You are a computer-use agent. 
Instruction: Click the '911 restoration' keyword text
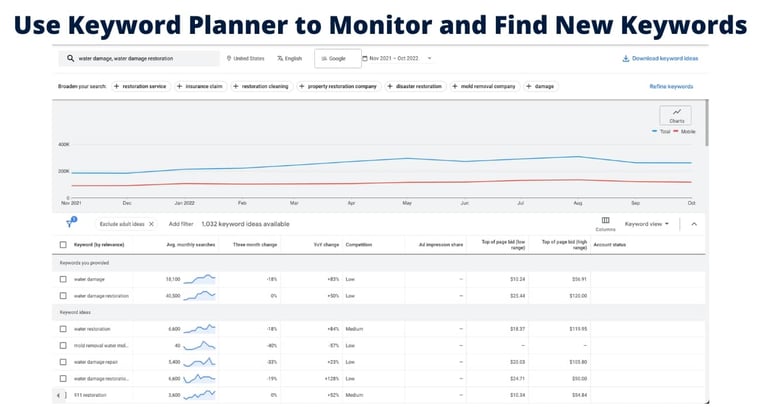(x=90, y=395)
